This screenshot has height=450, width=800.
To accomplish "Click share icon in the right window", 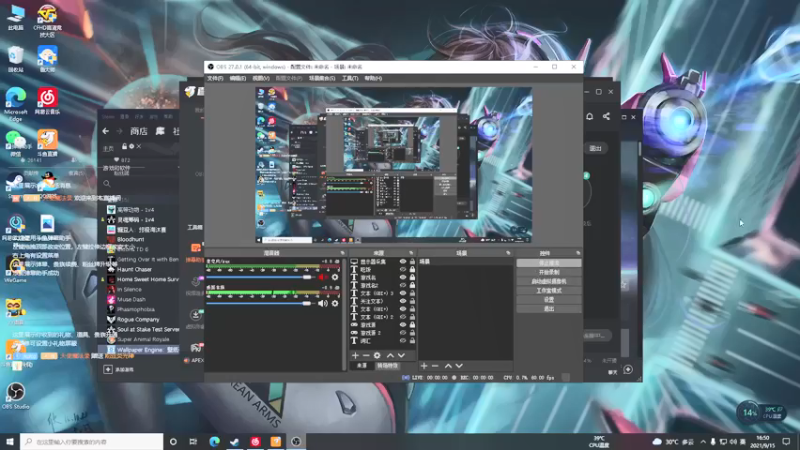I will point(606,116).
